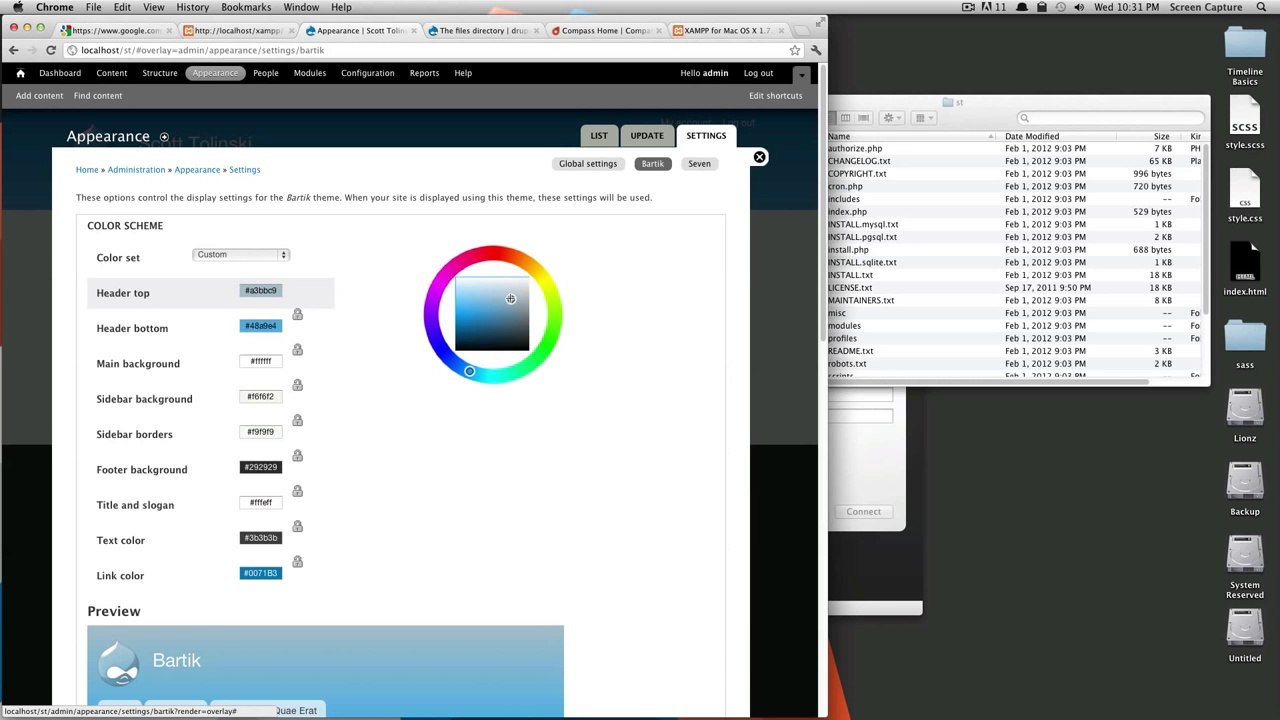Image resolution: width=1280 pixels, height=720 pixels.
Task: Toggle lock between Sidebar borders and Footer background
Action: coord(297,456)
